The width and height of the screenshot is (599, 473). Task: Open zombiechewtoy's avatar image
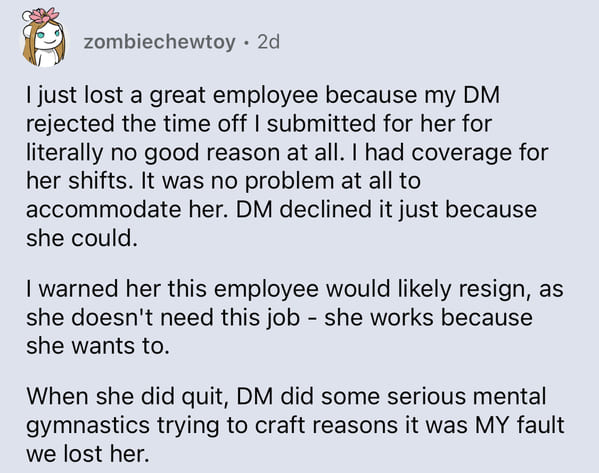click(x=42, y=37)
